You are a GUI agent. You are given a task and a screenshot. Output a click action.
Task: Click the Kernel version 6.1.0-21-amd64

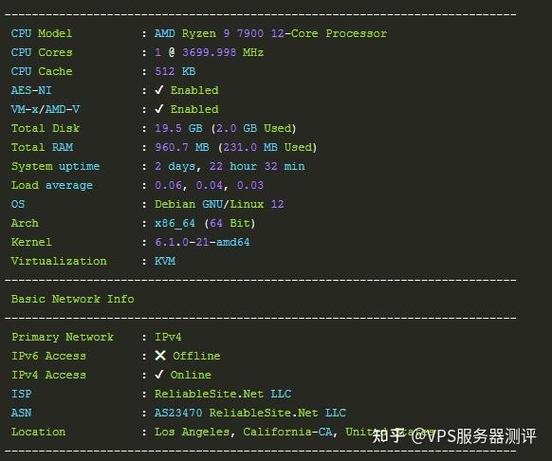pos(202,242)
